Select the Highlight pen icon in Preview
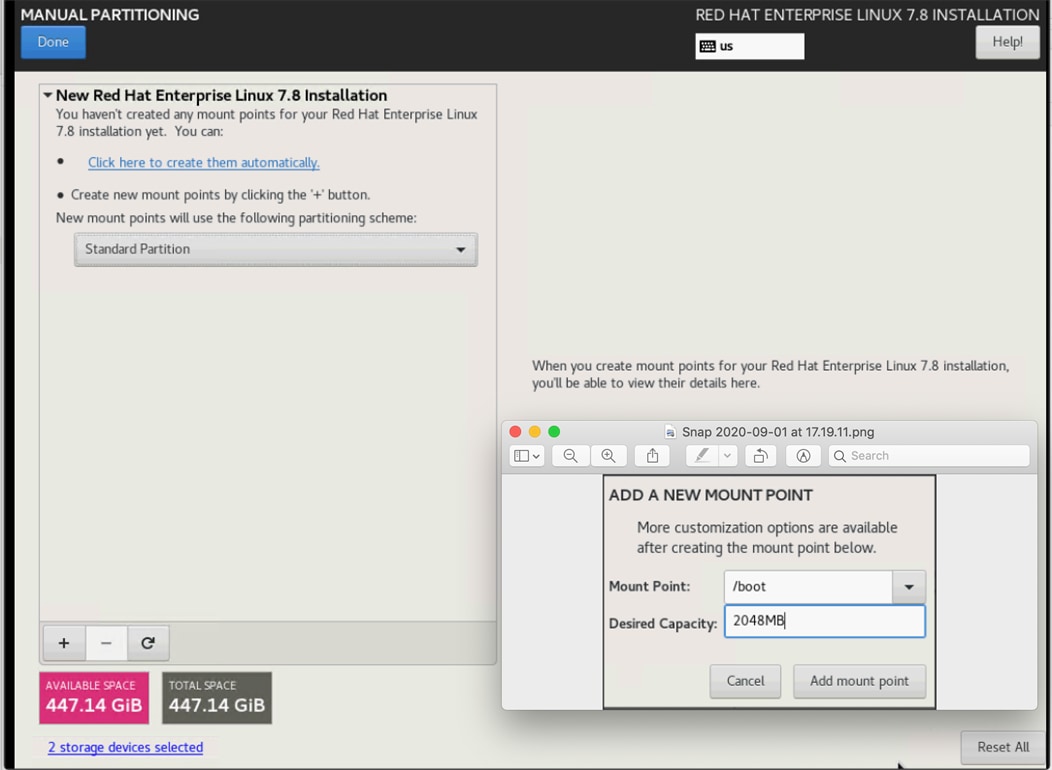 (702, 456)
